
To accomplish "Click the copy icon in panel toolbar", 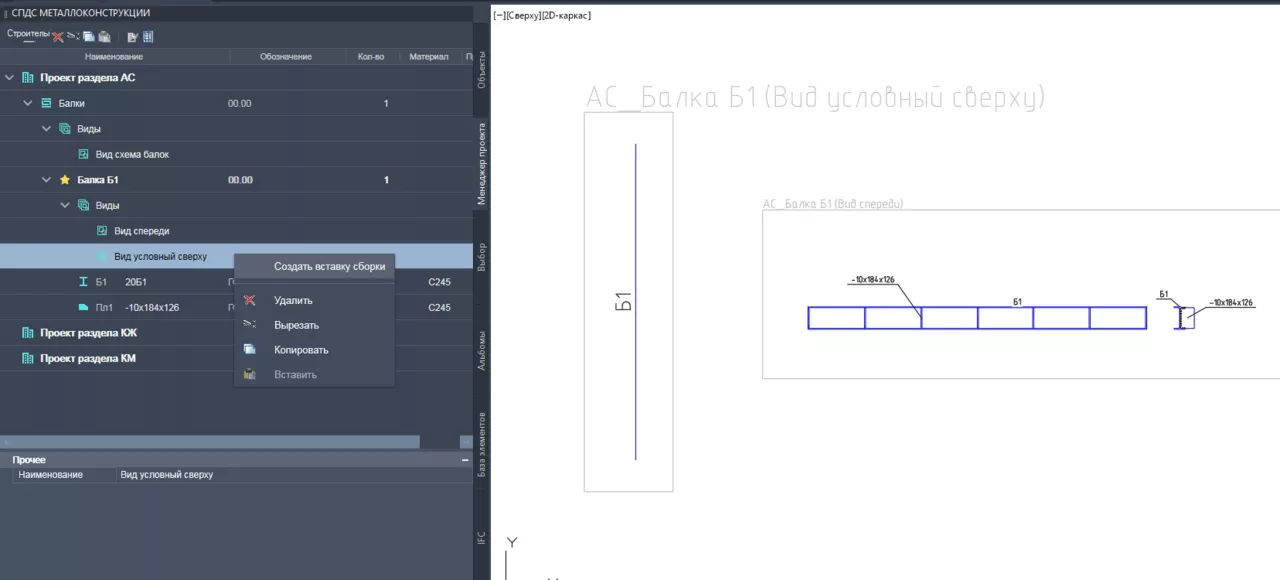I will tap(89, 37).
